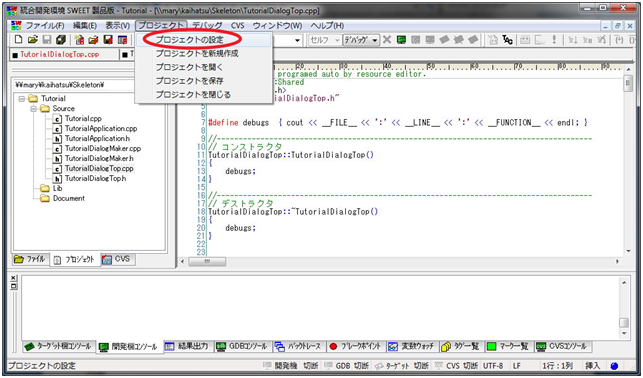Click the Open file folder icon
This screenshot has width=643, height=378.
[x=33, y=39]
